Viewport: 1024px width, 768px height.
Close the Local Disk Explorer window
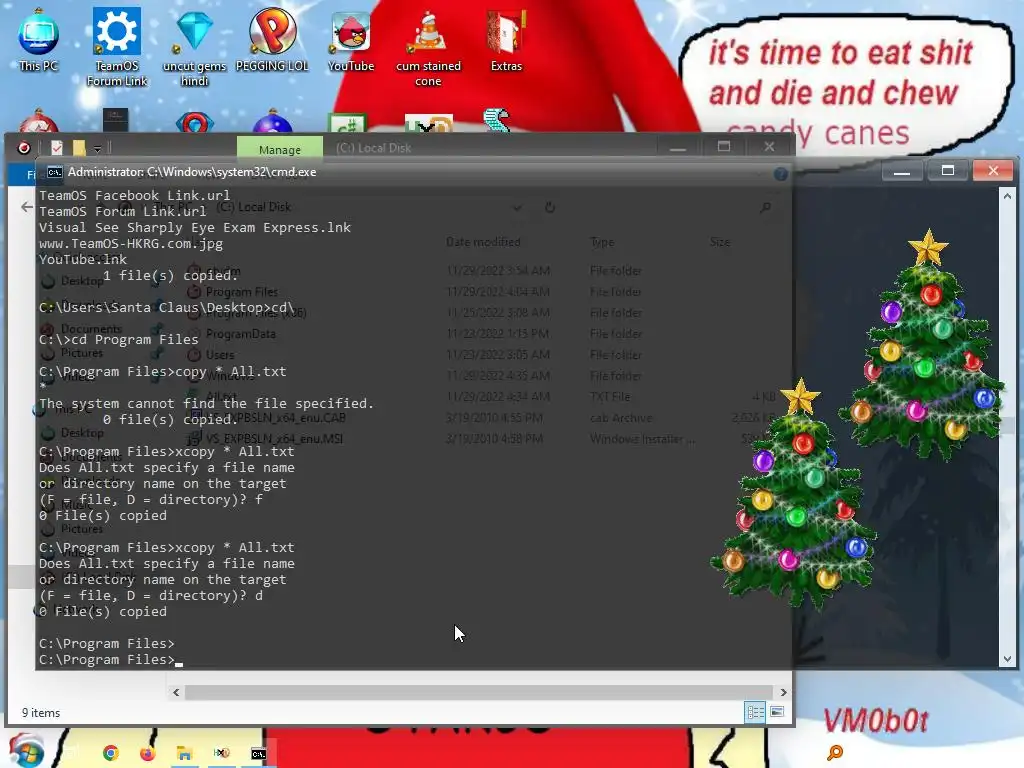click(769, 147)
